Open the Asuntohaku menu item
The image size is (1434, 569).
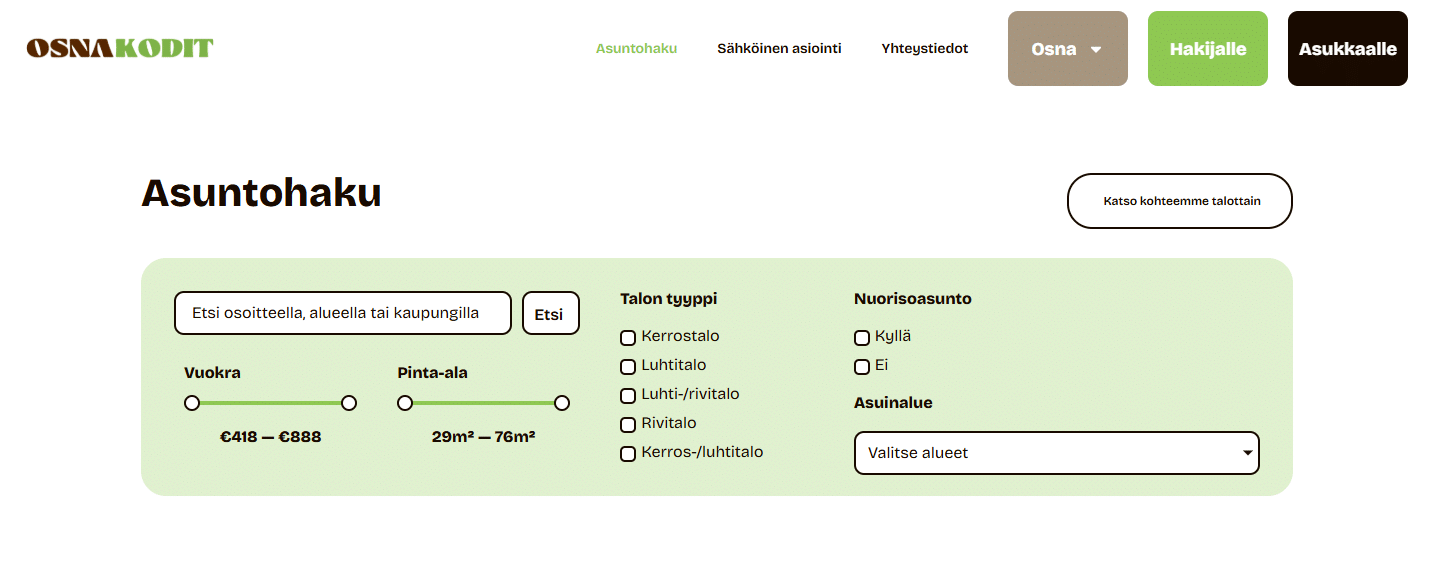pyautogui.click(x=636, y=48)
